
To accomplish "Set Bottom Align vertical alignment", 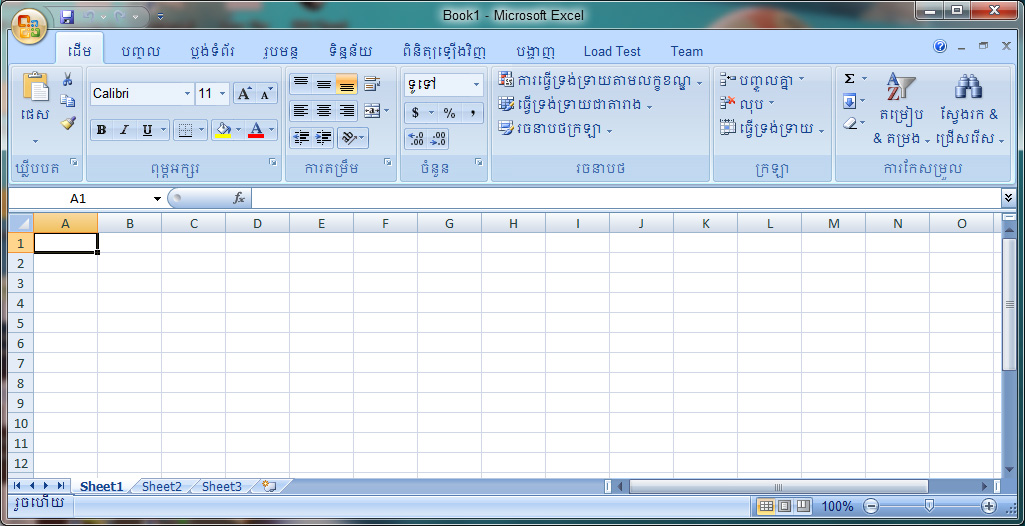I will pyautogui.click(x=346, y=84).
